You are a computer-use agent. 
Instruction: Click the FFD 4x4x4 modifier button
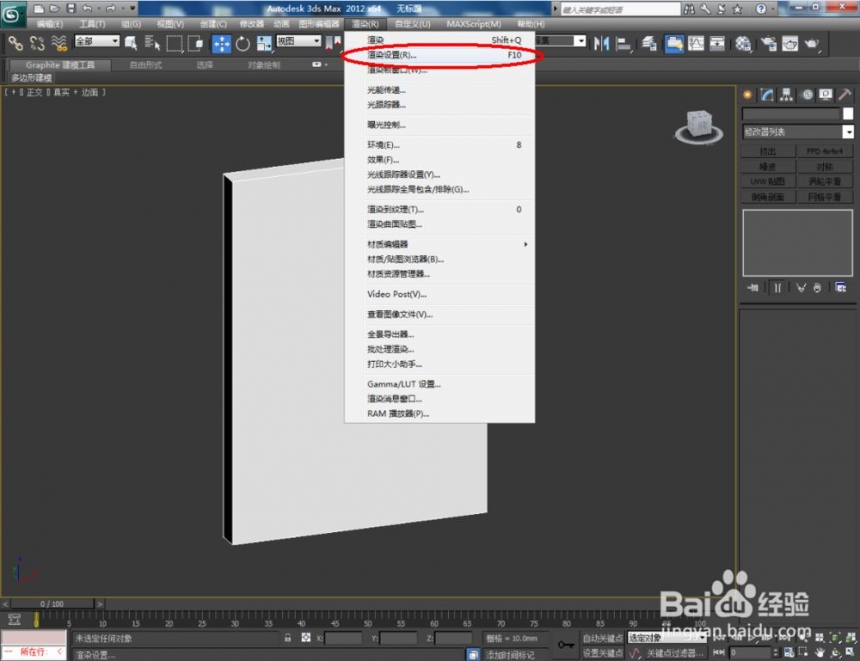[x=824, y=151]
